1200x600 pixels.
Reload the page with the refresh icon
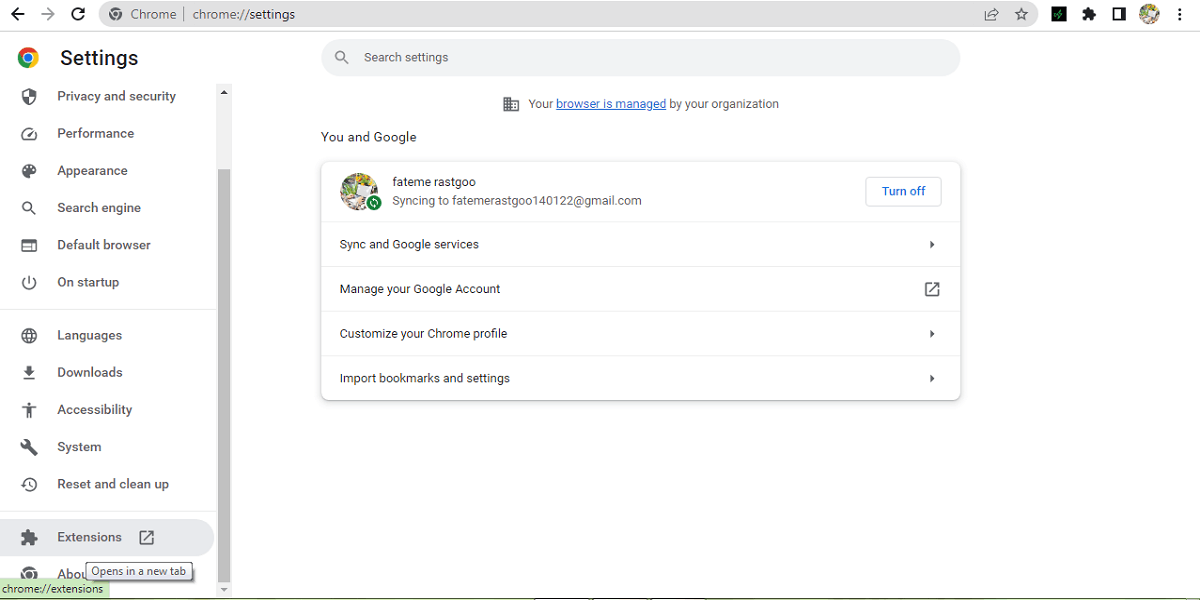coord(78,14)
